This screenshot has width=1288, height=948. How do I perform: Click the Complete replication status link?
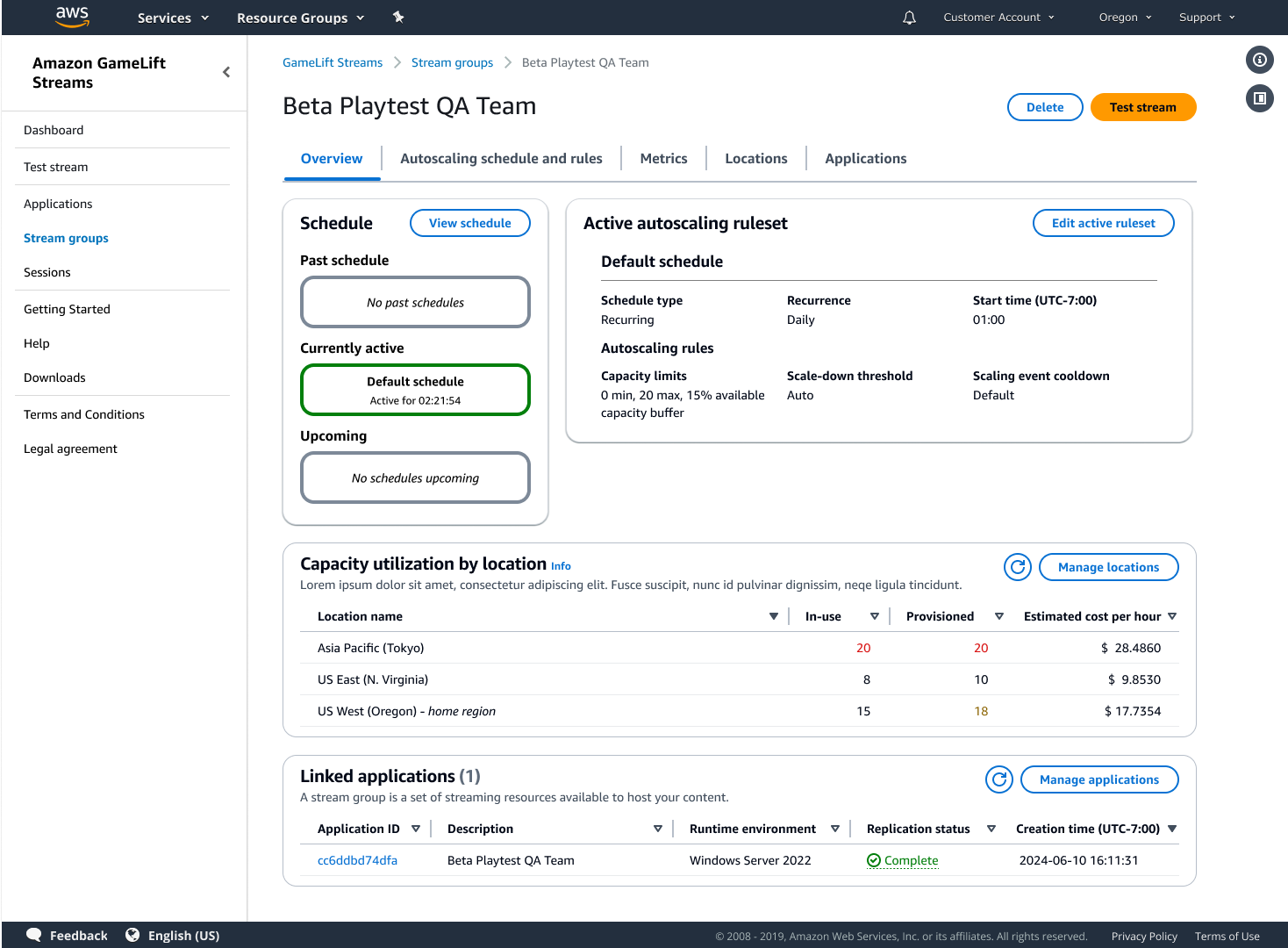912,860
